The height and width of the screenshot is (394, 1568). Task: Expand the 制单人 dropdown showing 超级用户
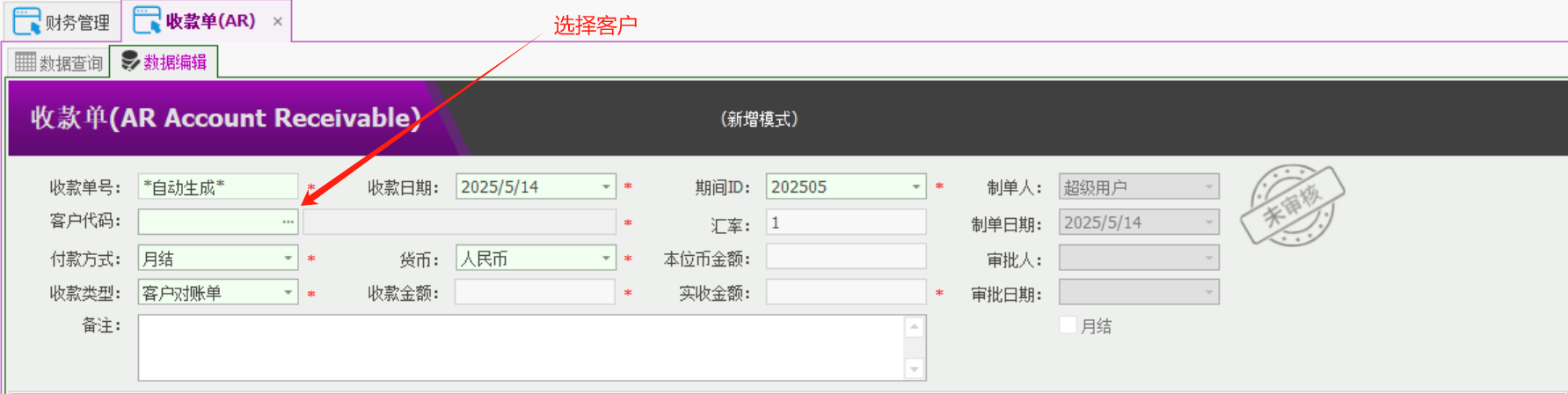pyautogui.click(x=1209, y=186)
